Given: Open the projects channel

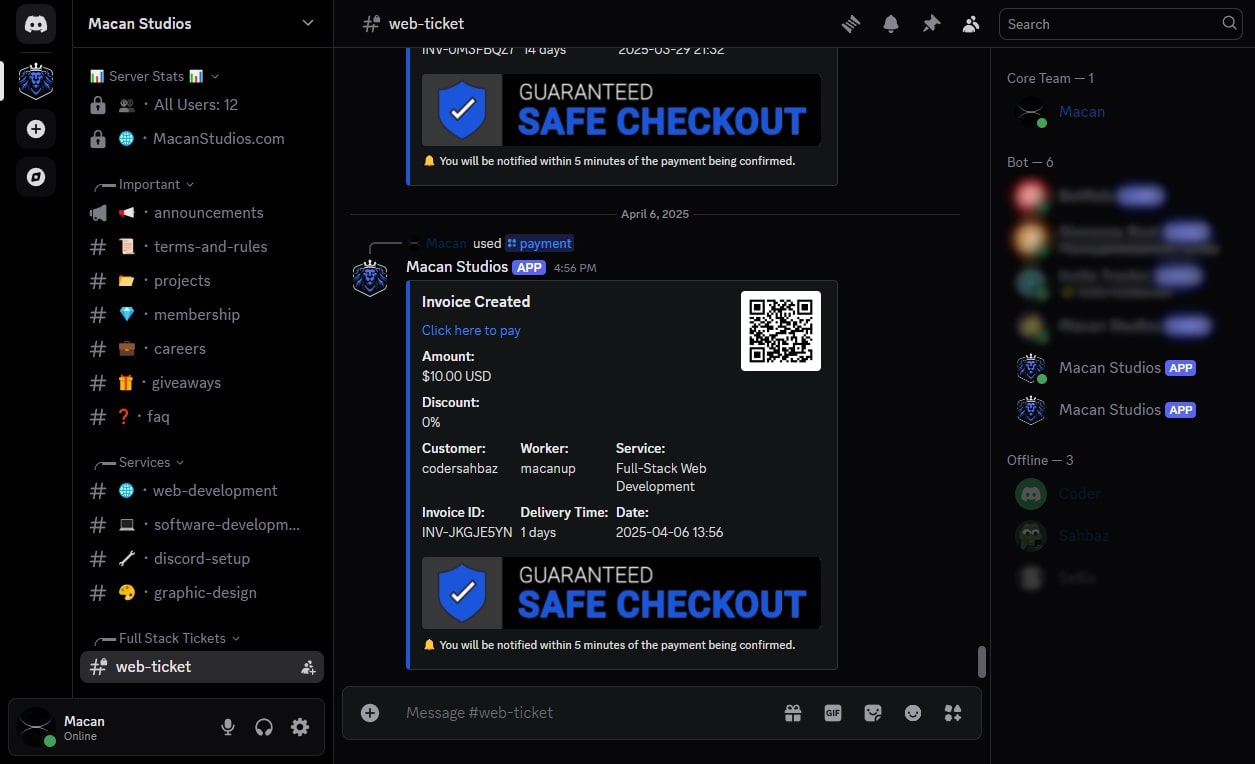Looking at the screenshot, I should click(x=202, y=281).
